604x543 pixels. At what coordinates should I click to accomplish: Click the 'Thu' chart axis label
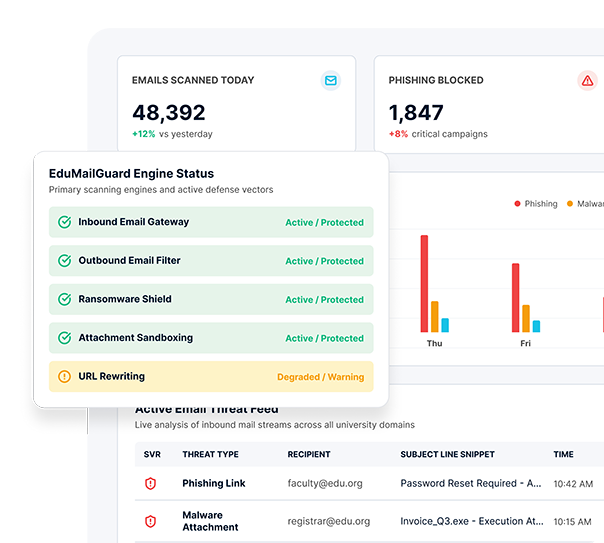pyautogui.click(x=435, y=344)
